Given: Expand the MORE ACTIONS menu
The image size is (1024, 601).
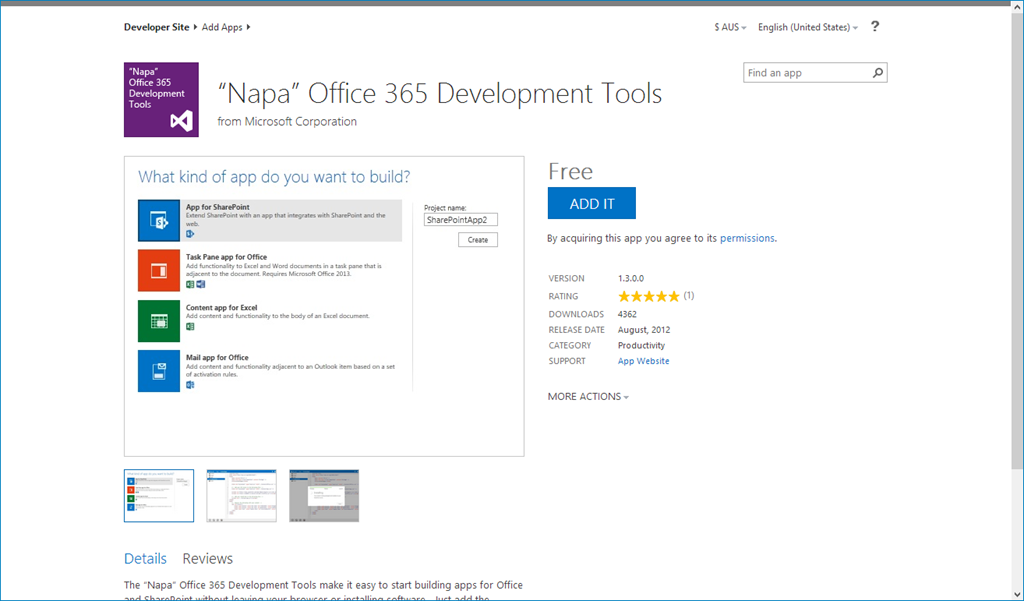Looking at the screenshot, I should [x=588, y=397].
